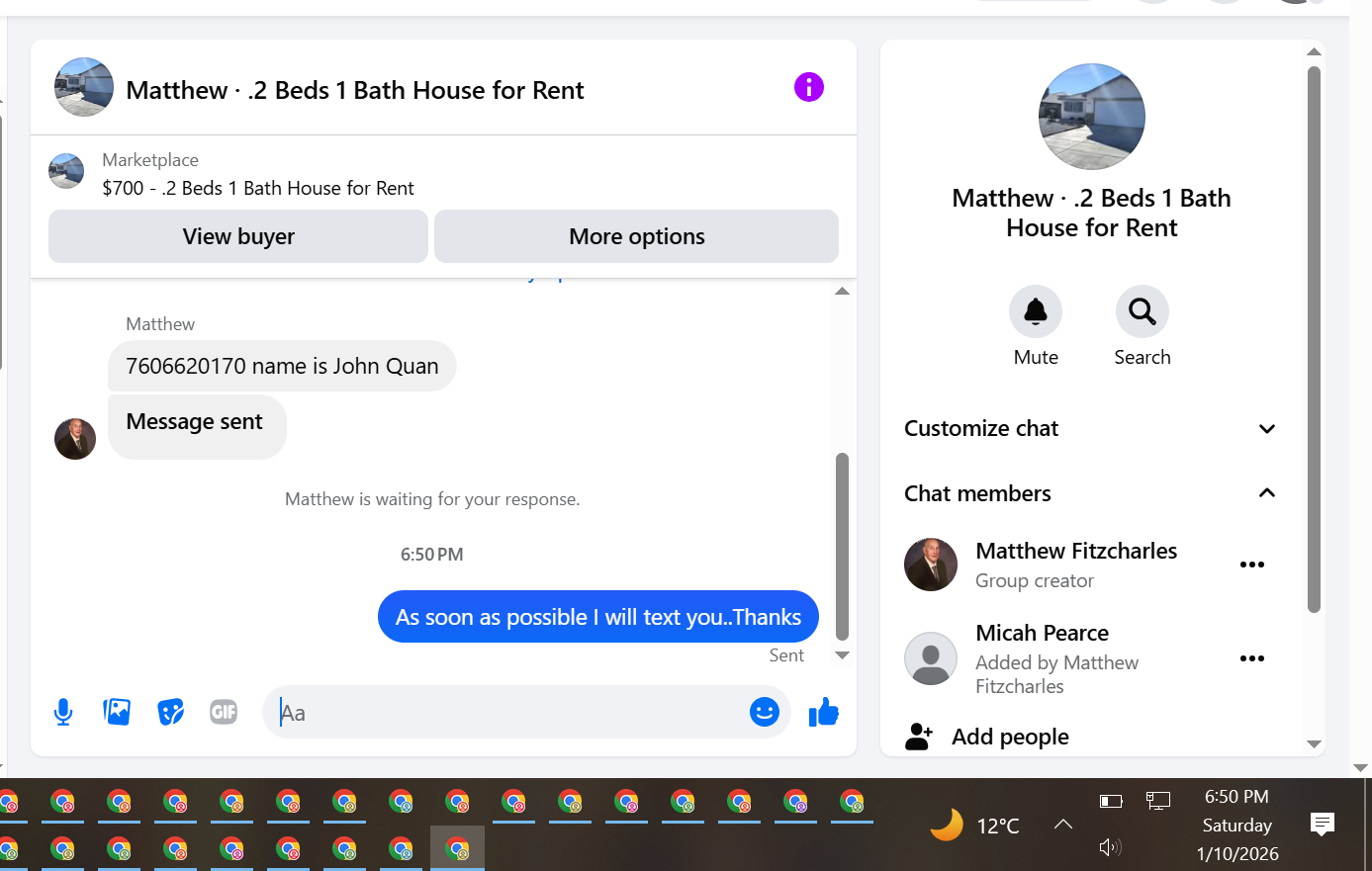This screenshot has height=871, width=1372.
Task: Open the sticker picker icon
Action: pos(170,712)
